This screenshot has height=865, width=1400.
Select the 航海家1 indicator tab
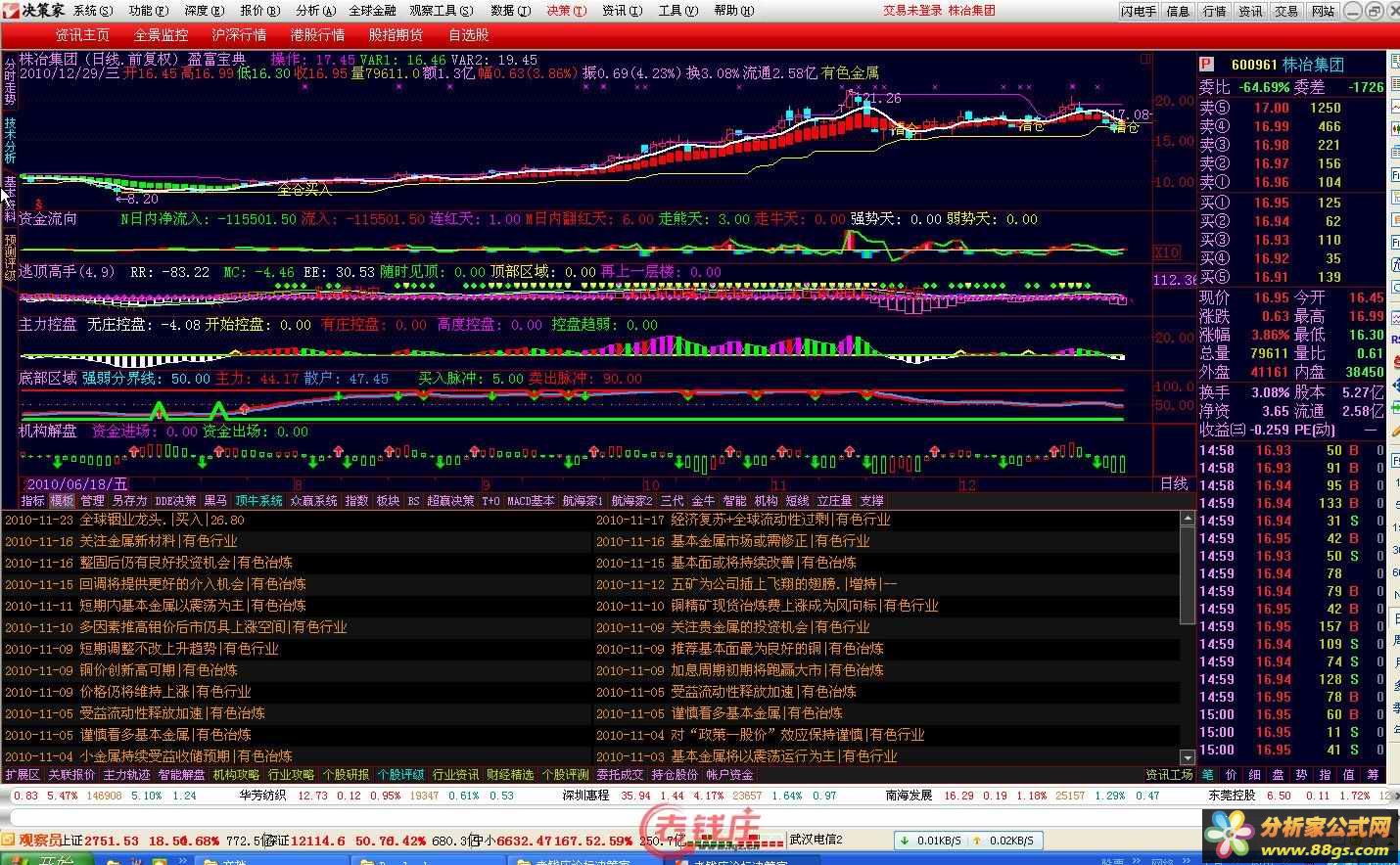coord(583,500)
